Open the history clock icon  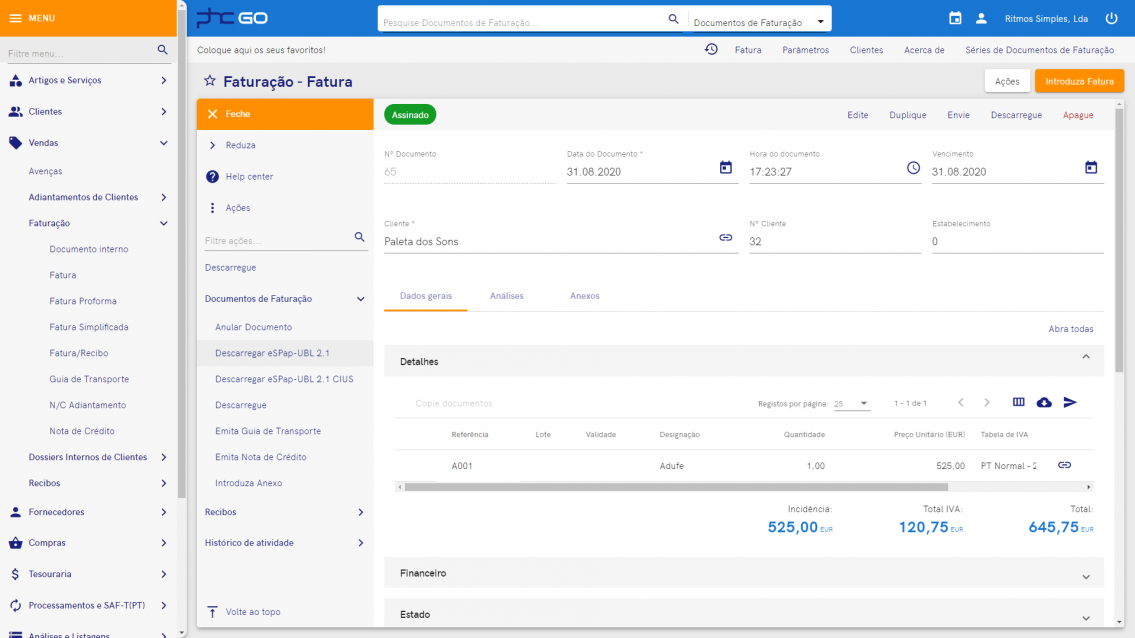(712, 49)
